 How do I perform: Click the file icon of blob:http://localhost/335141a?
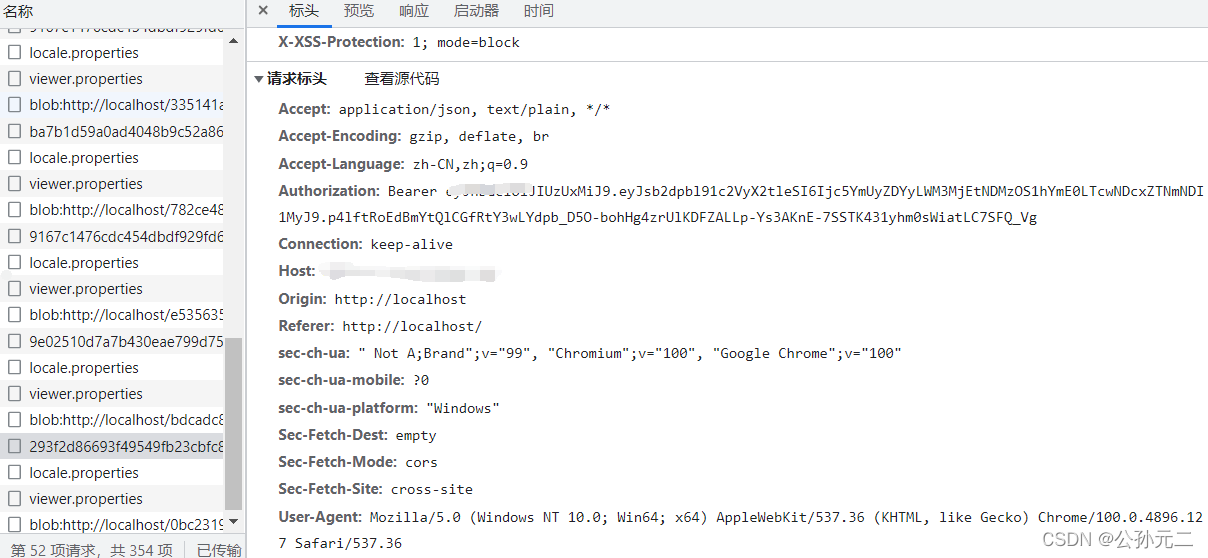[x=15, y=105]
